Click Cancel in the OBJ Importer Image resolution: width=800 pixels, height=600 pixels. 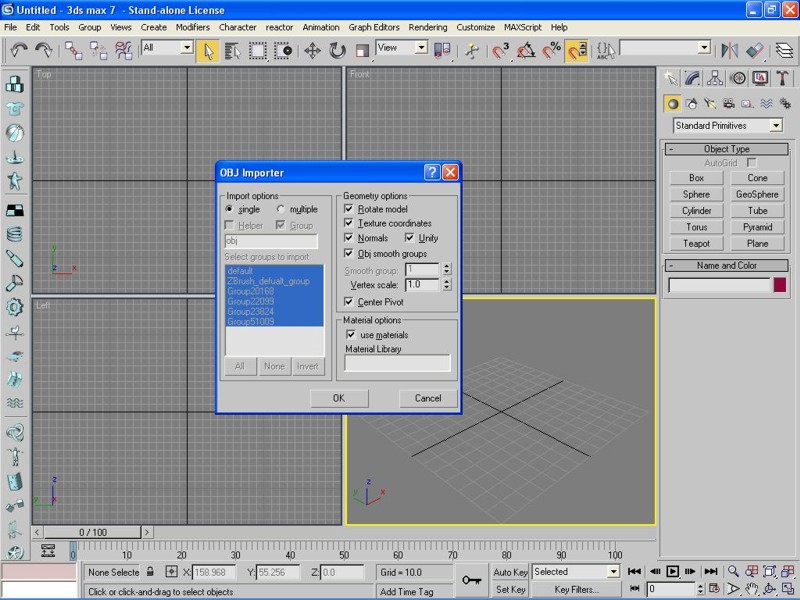(428, 398)
